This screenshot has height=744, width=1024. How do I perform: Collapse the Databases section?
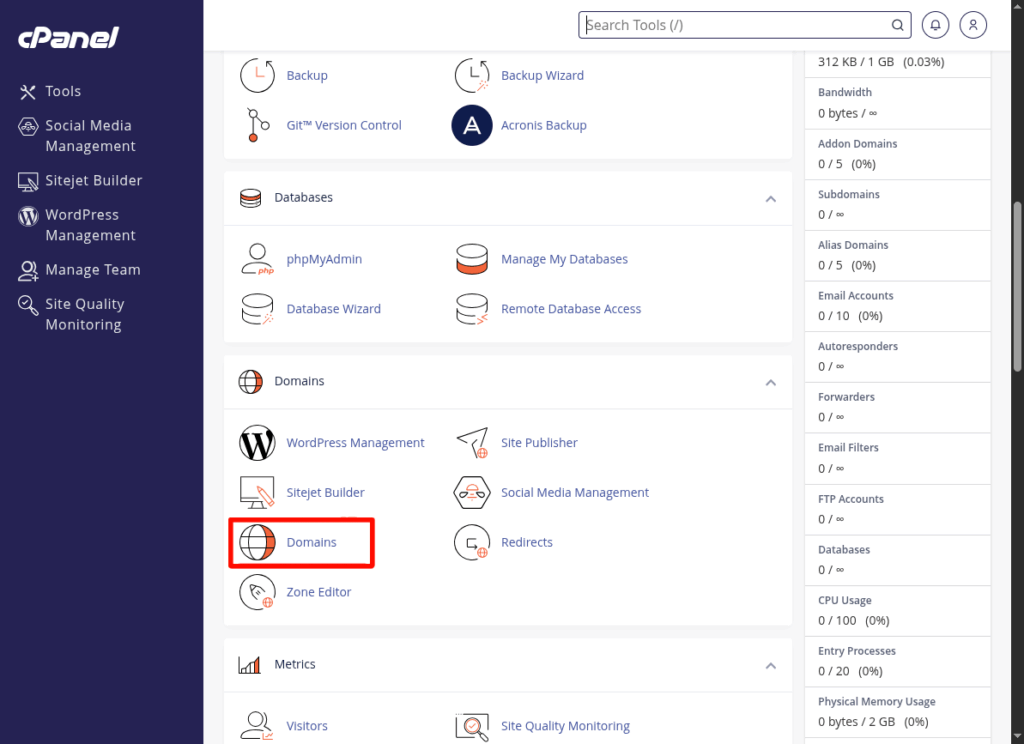(x=771, y=199)
